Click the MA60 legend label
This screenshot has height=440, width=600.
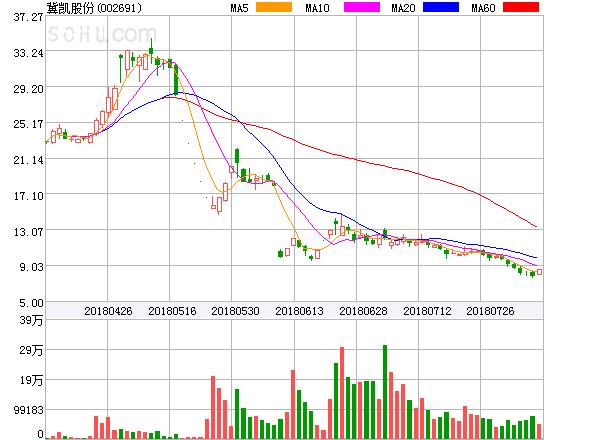click(483, 8)
